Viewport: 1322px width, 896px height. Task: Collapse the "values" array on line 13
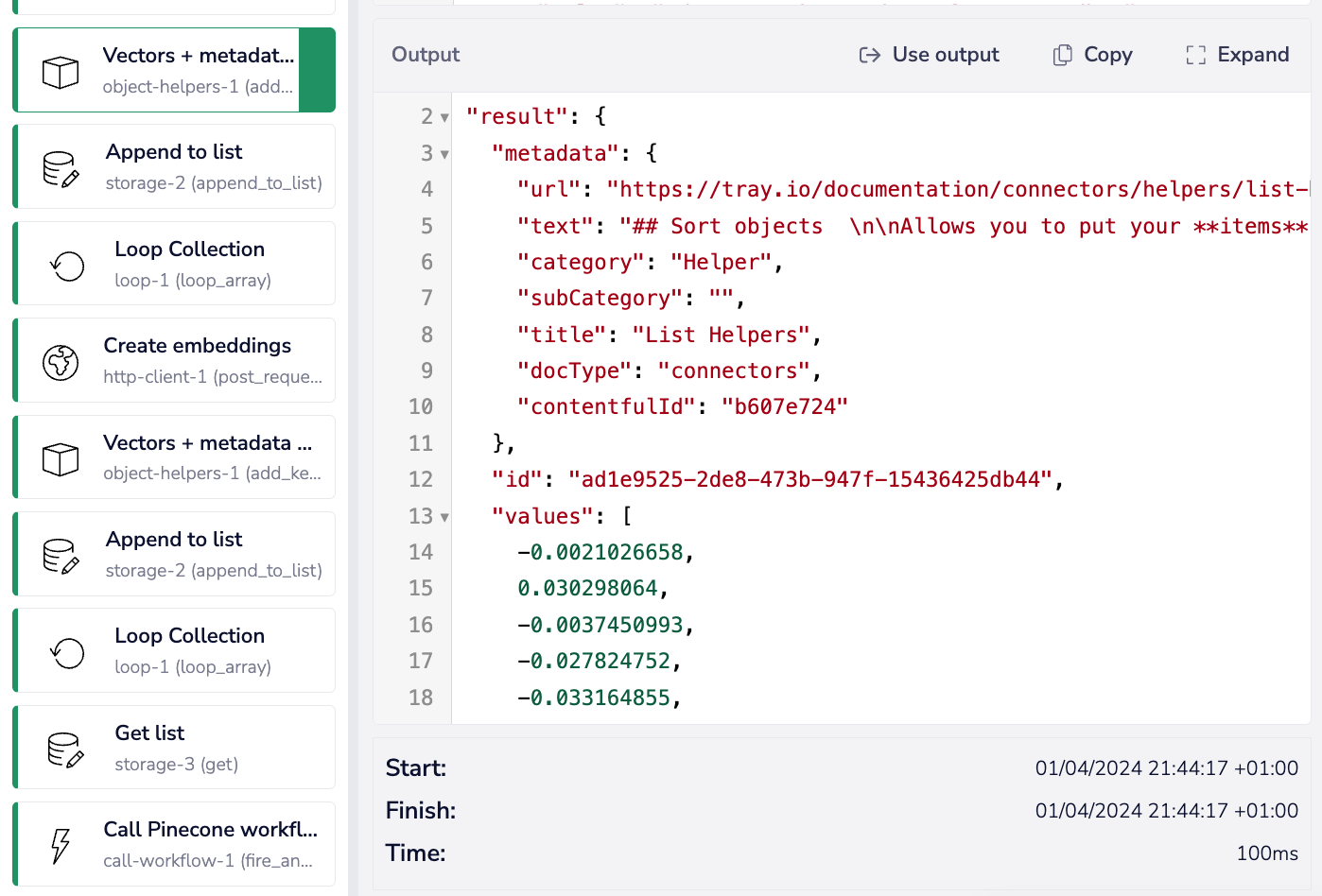(x=444, y=517)
